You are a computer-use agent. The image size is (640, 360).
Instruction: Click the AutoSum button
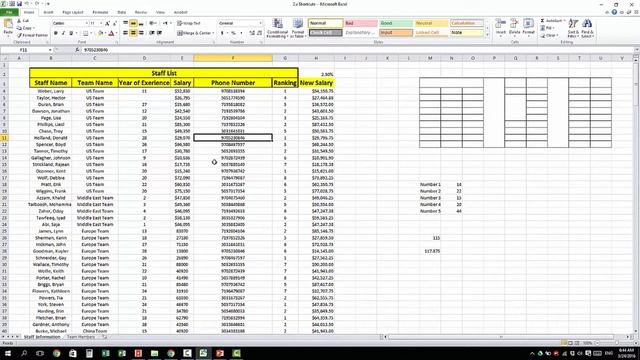552,21
